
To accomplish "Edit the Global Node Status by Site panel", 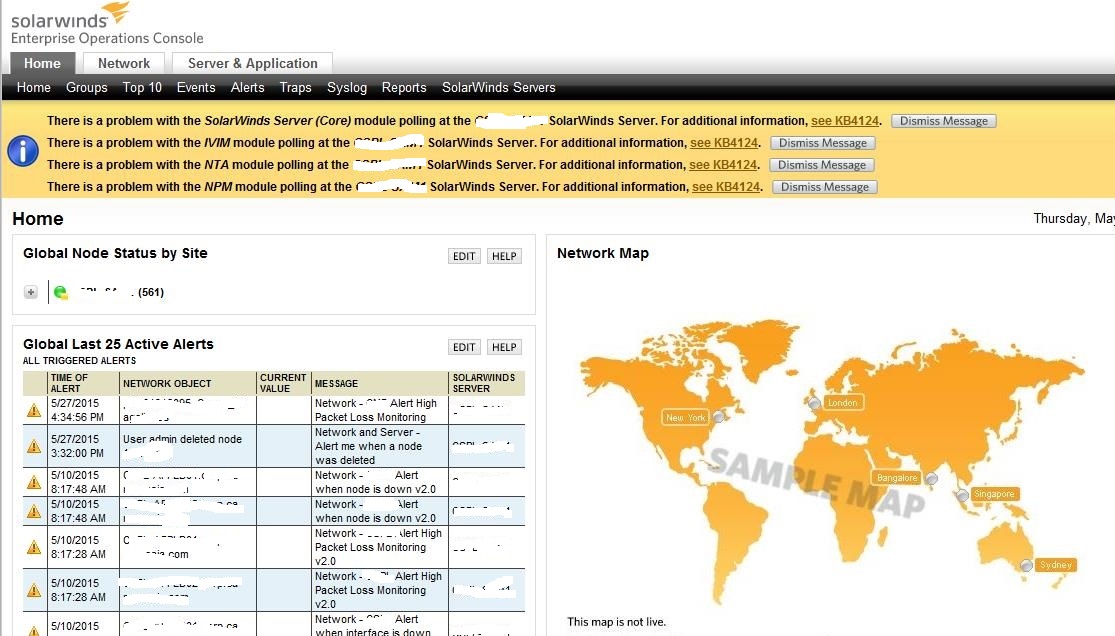I will click(464, 256).
